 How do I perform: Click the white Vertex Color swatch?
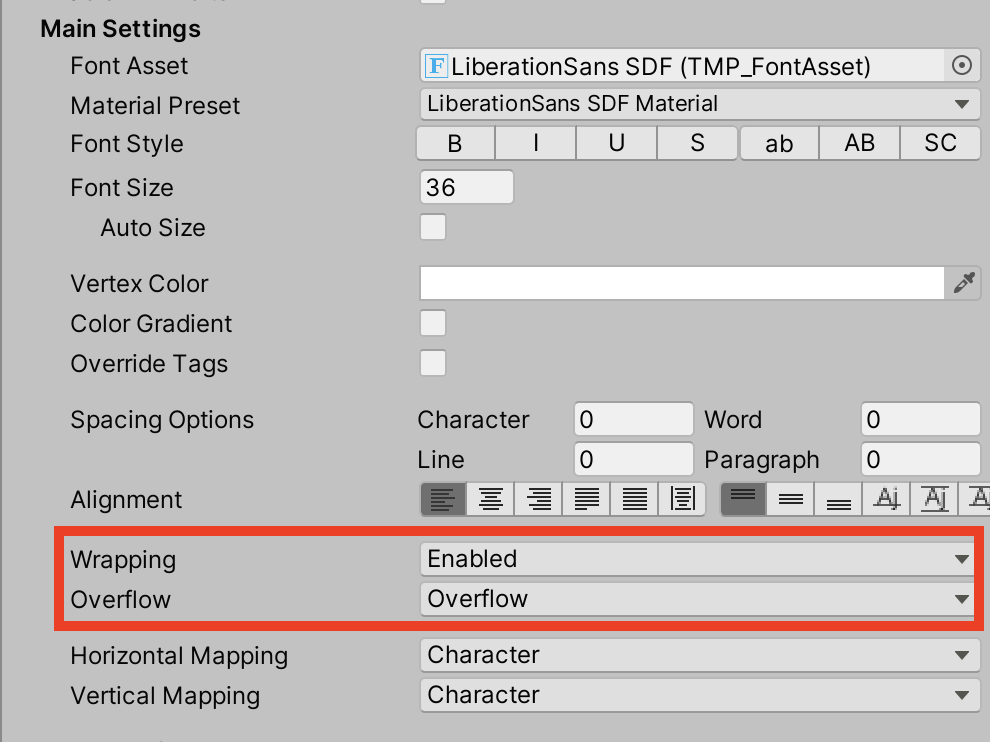(x=682, y=284)
